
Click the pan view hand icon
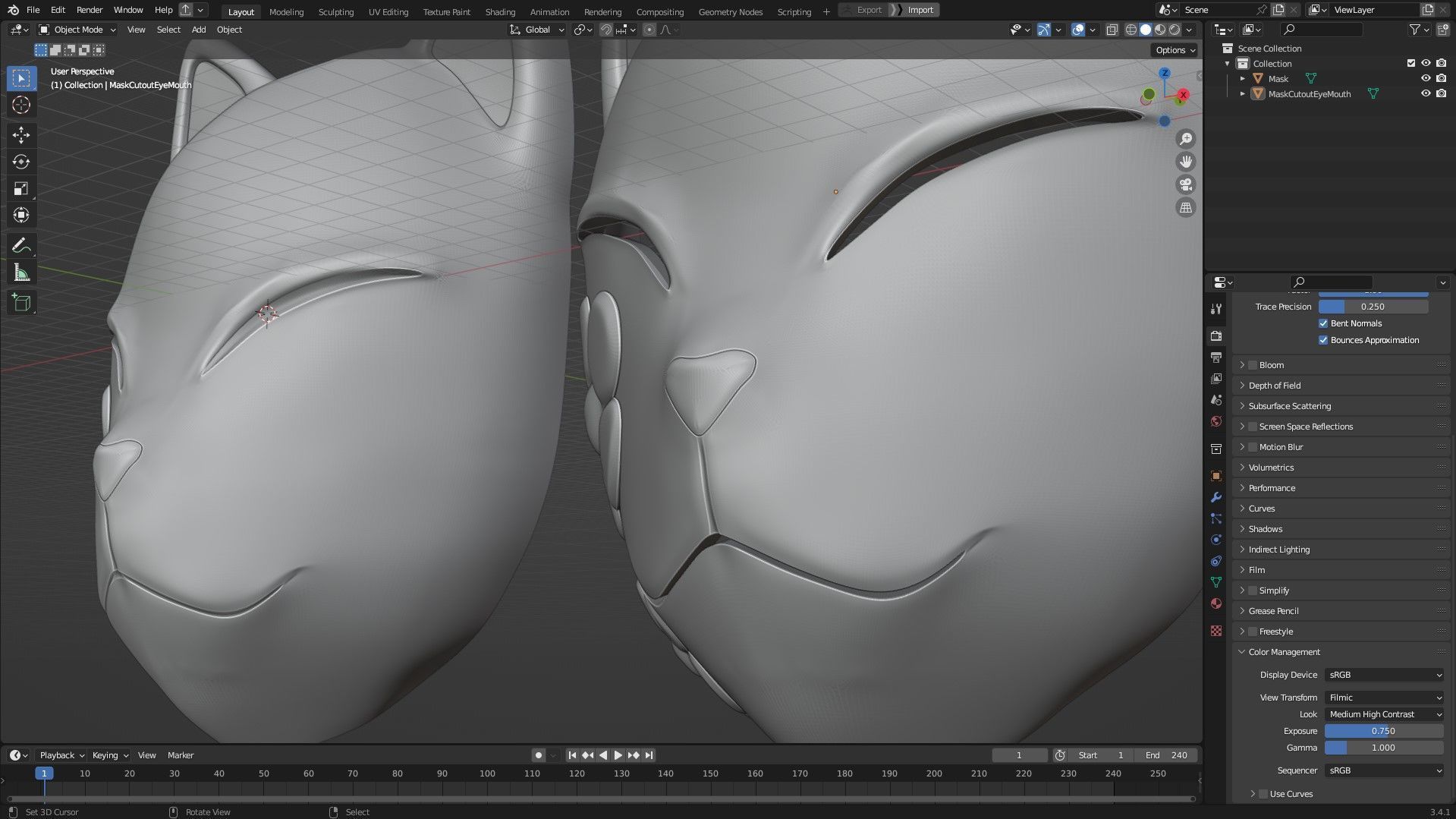[1185, 162]
